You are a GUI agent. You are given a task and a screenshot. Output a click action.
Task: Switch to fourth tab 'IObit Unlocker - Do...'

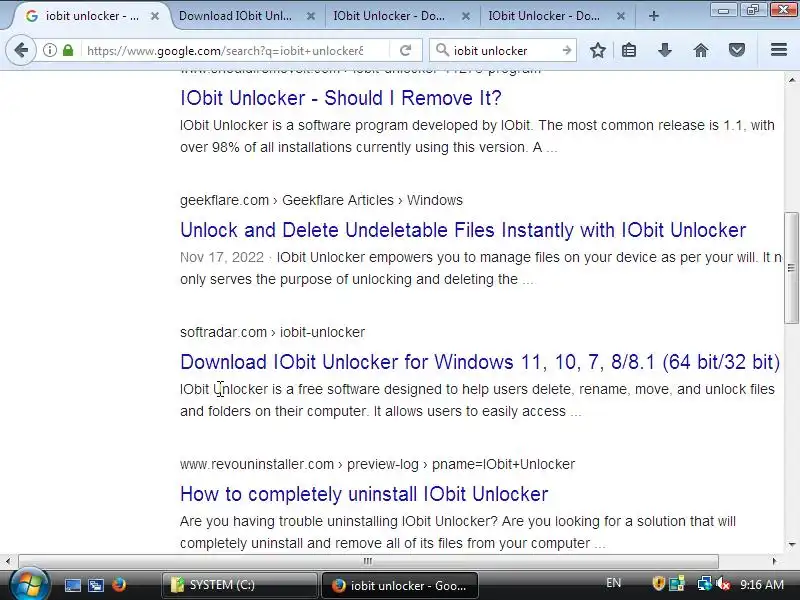tap(544, 16)
